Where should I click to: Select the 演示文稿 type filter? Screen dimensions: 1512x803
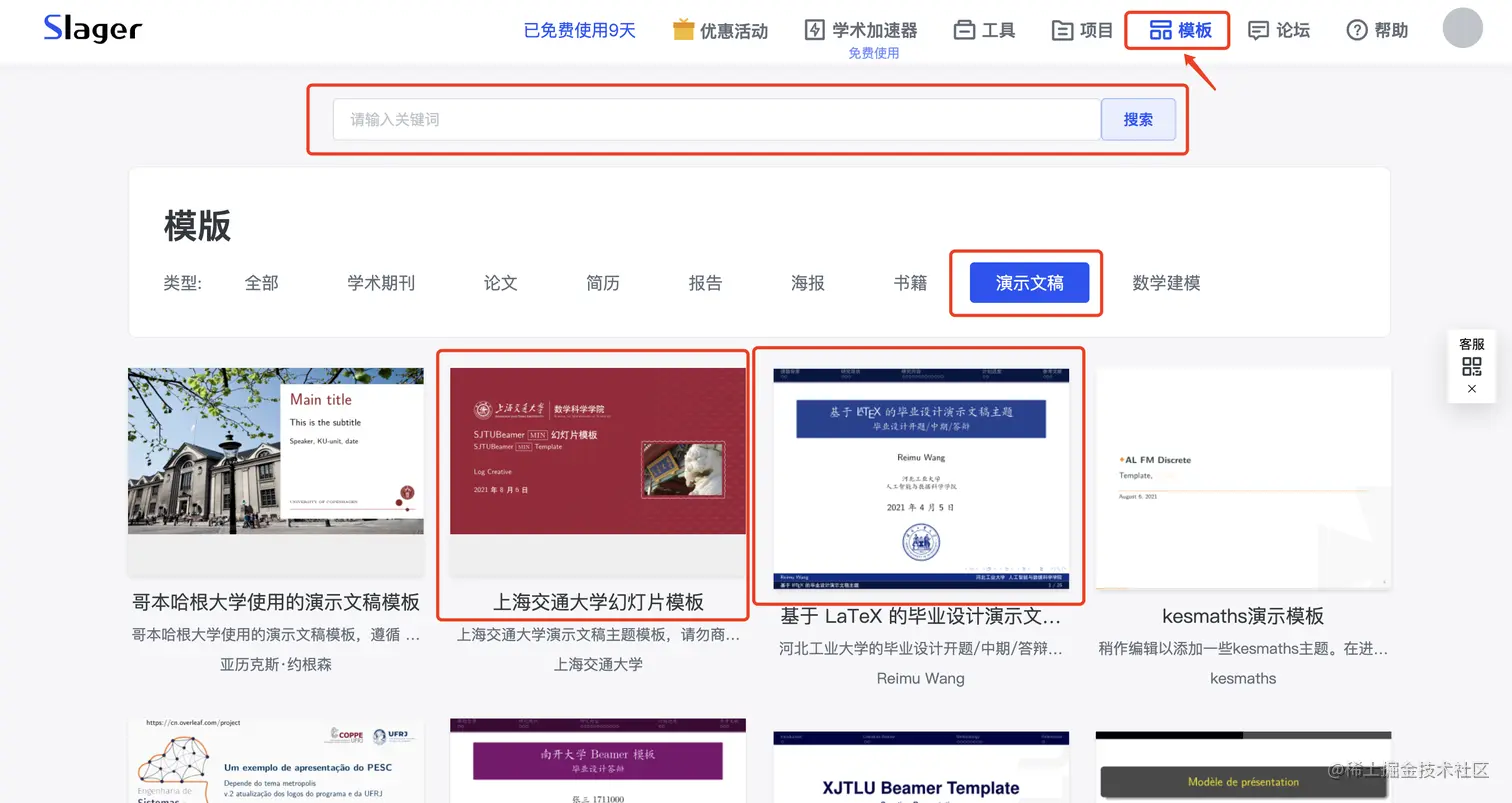click(x=1030, y=283)
